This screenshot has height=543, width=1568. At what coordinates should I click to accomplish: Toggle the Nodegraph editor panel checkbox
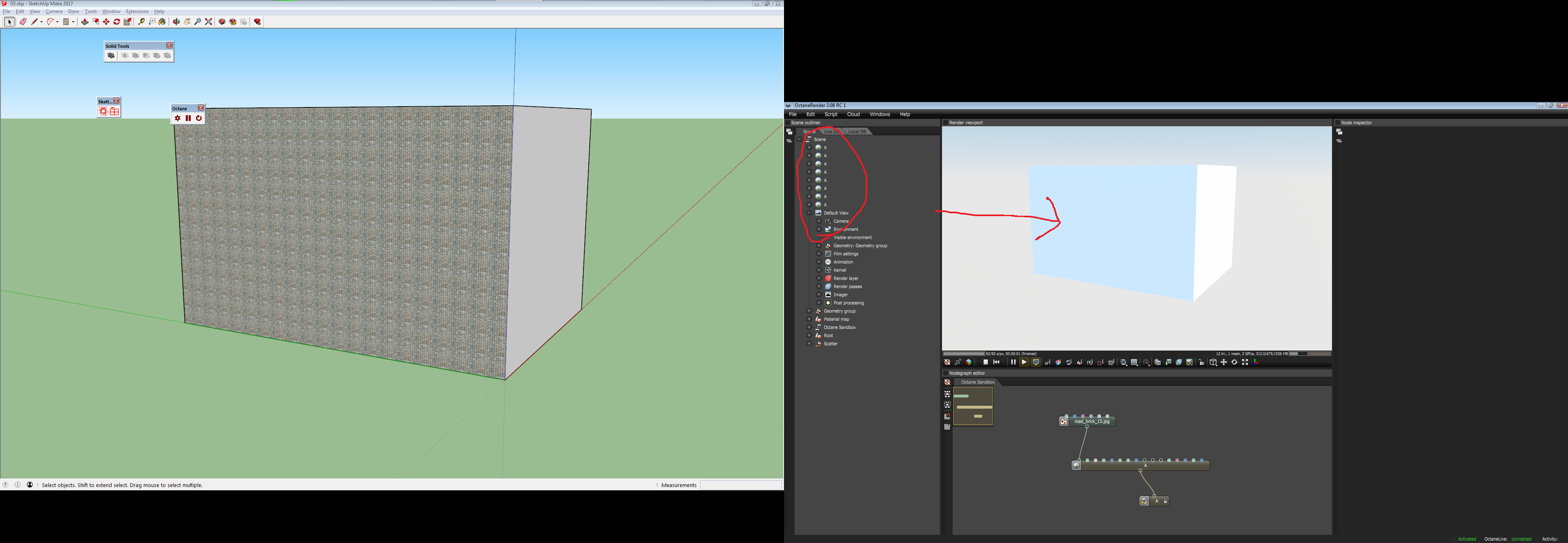[x=945, y=373]
